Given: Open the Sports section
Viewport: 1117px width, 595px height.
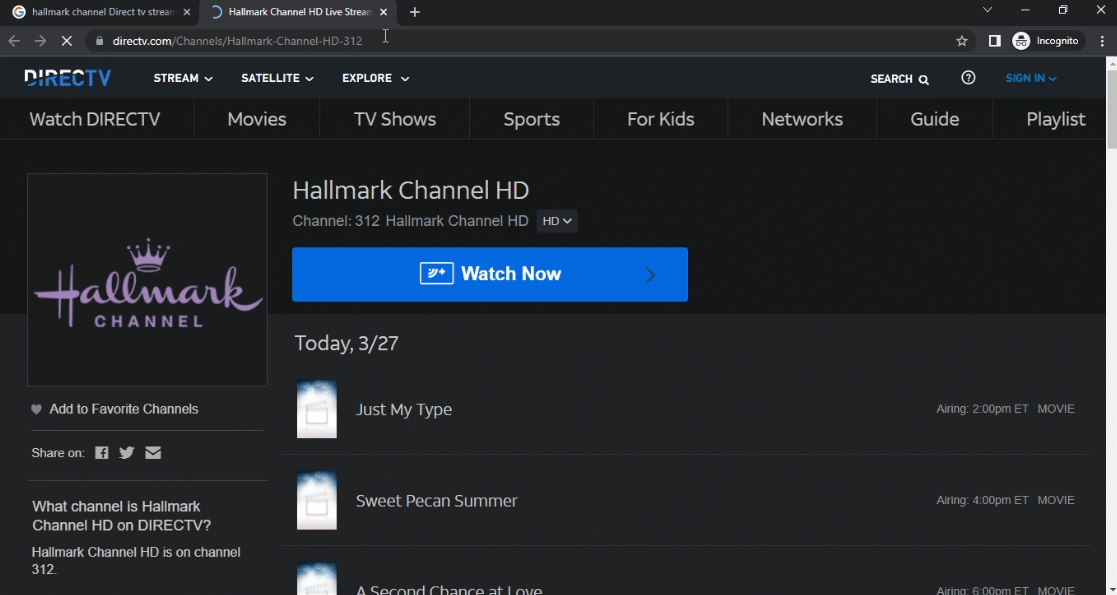Looking at the screenshot, I should point(531,119).
